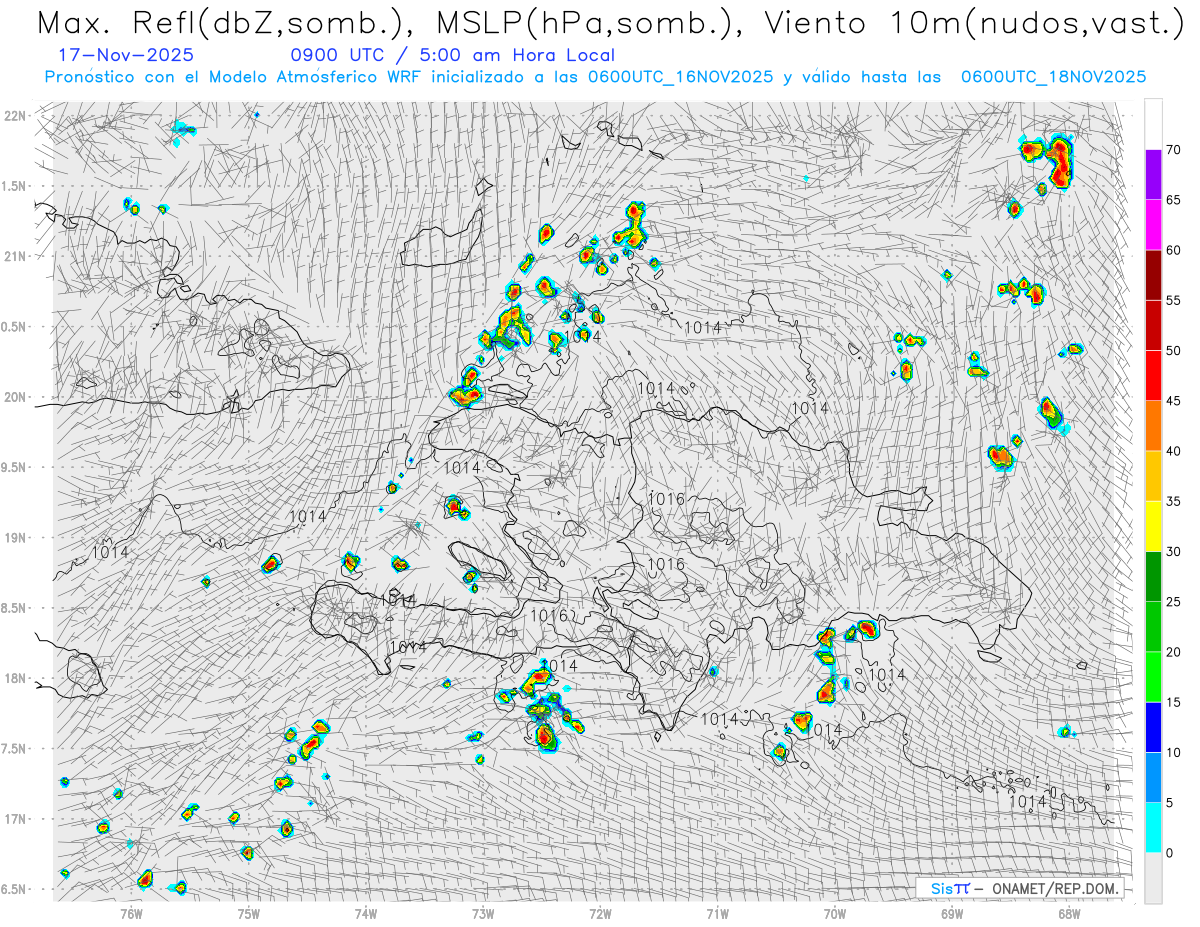Click the '73W' longitude label

[x=482, y=913]
